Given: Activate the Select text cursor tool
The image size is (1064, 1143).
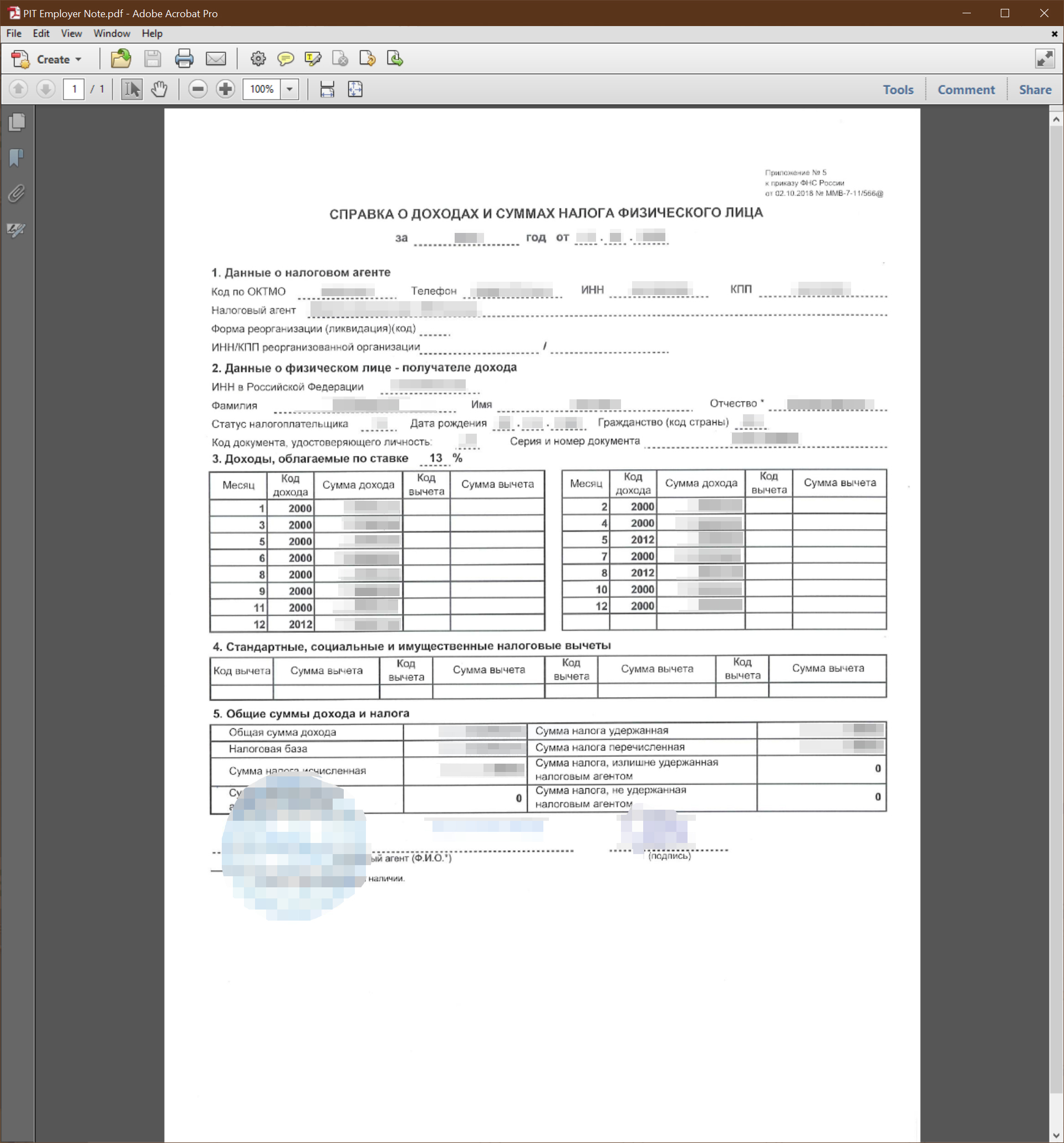Looking at the screenshot, I should [131, 89].
